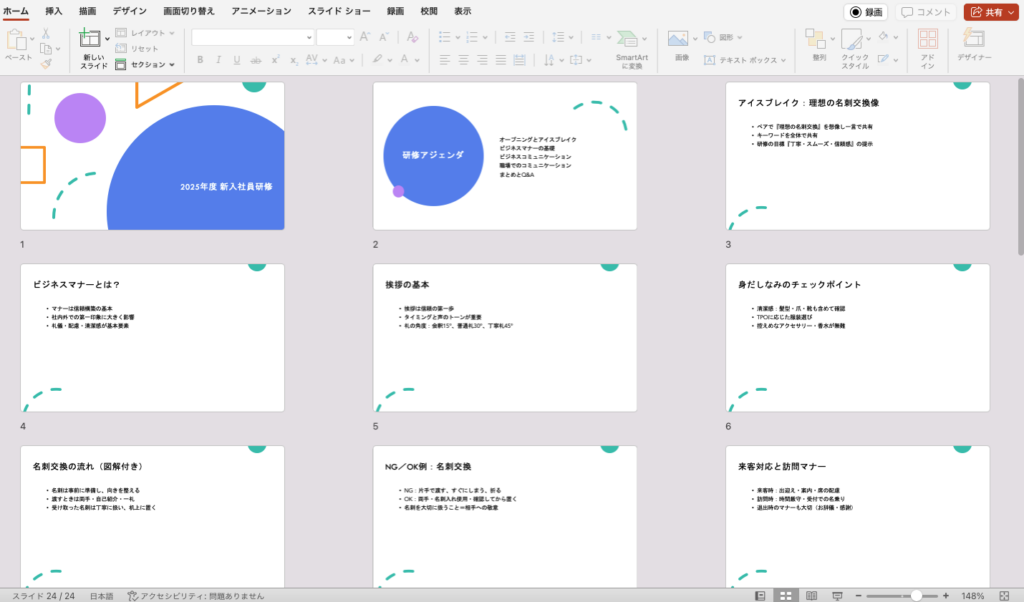Open the Comments (コメント) button
The width and height of the screenshot is (1024, 602).
(x=925, y=12)
